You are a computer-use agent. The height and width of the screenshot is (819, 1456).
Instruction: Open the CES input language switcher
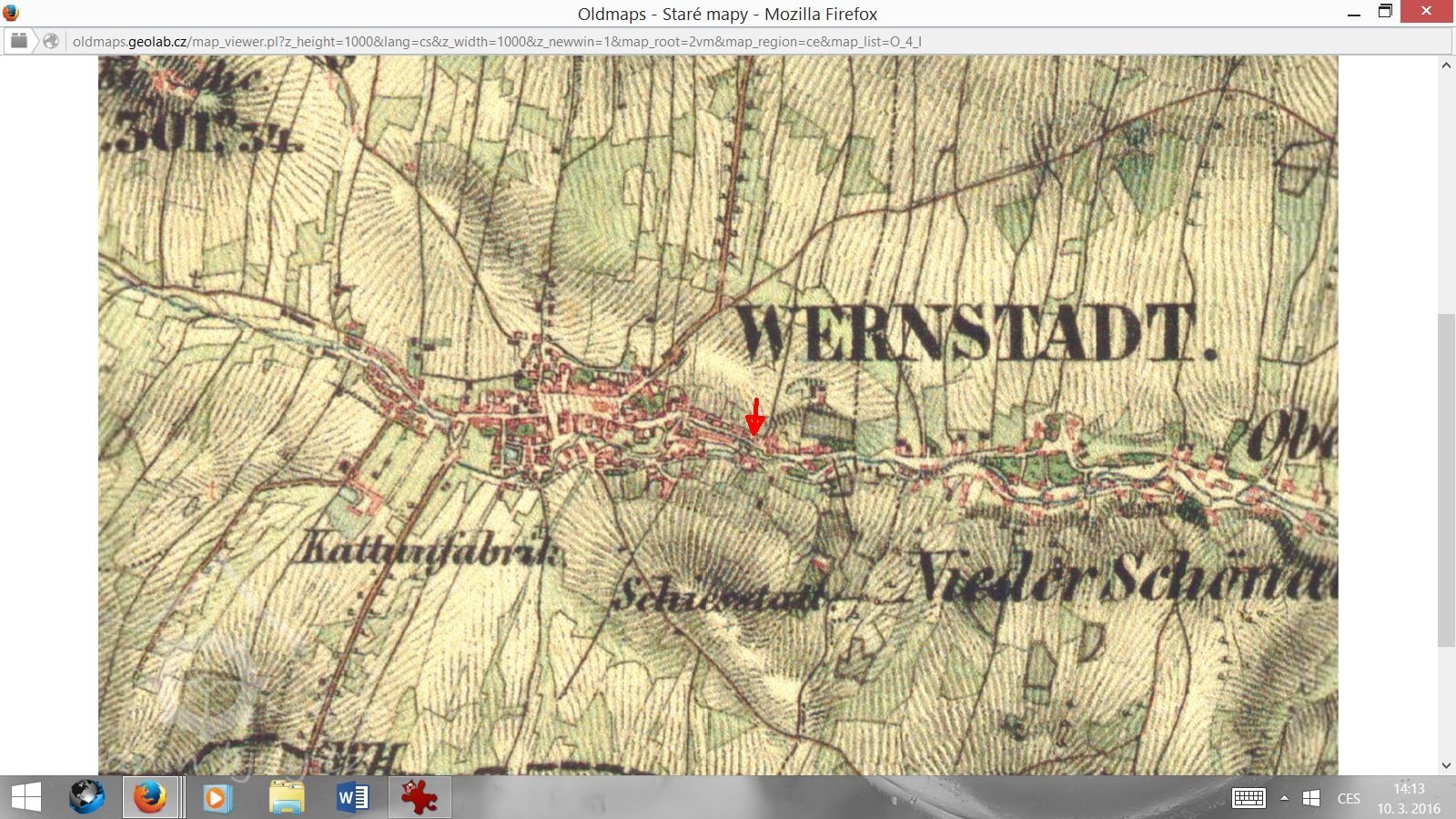pyautogui.click(x=1349, y=798)
